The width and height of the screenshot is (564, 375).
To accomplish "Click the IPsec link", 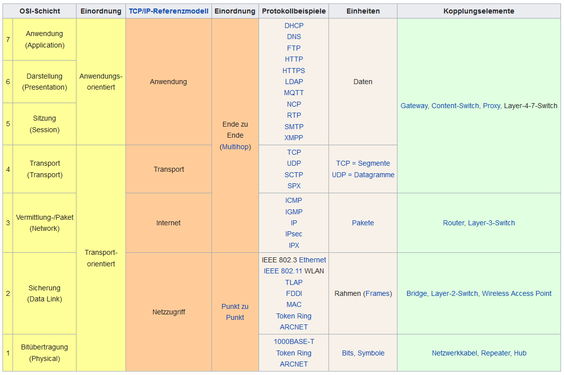I will (x=294, y=234).
